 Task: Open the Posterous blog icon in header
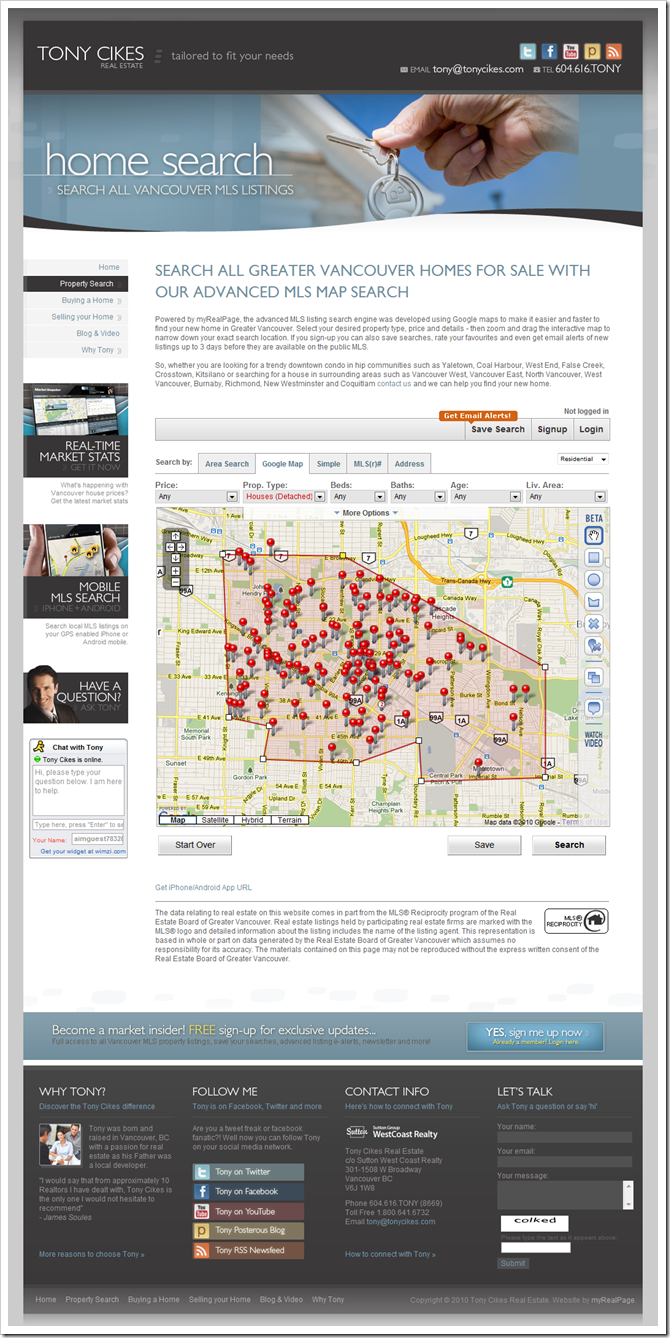(592, 52)
